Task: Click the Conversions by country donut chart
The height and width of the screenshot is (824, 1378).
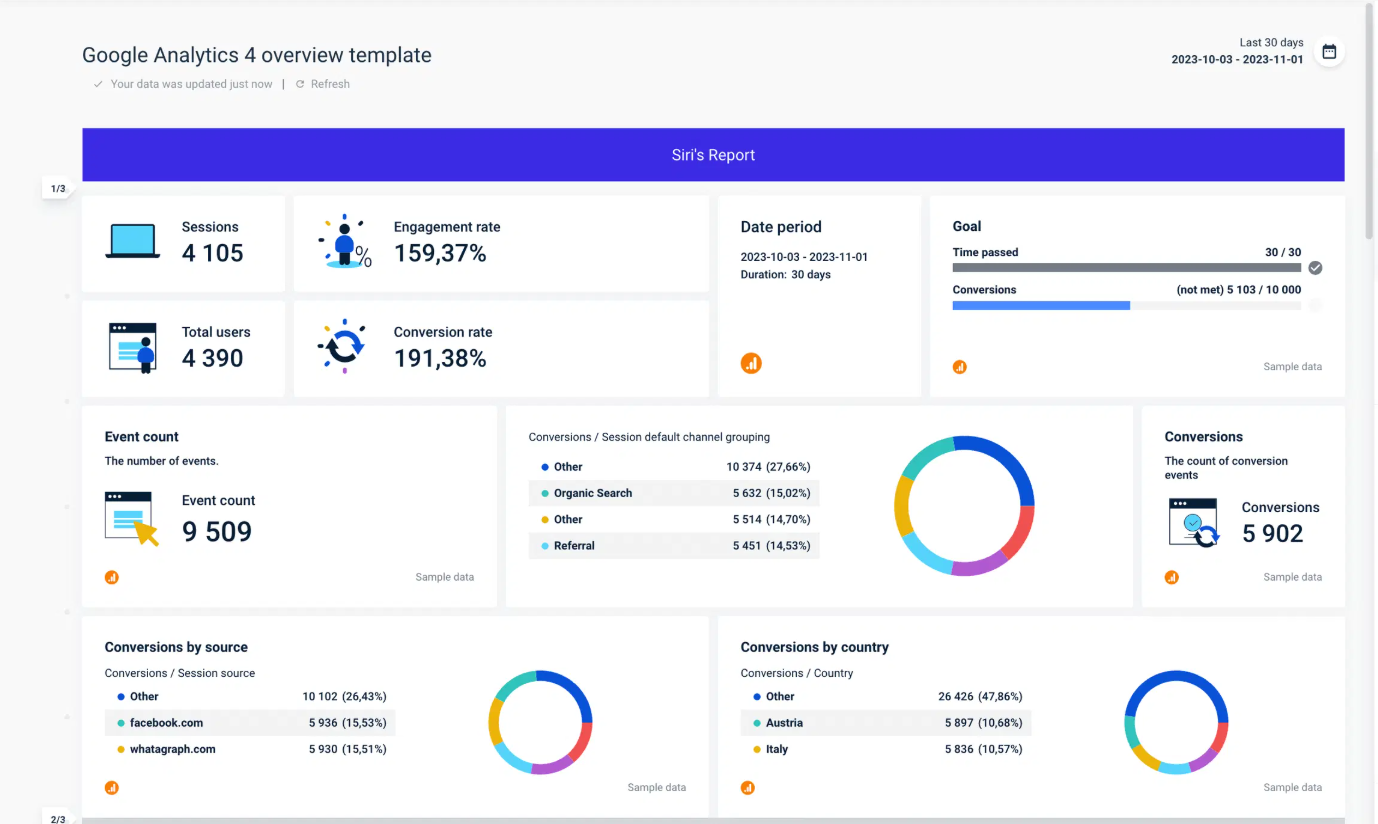Action: [1177, 722]
